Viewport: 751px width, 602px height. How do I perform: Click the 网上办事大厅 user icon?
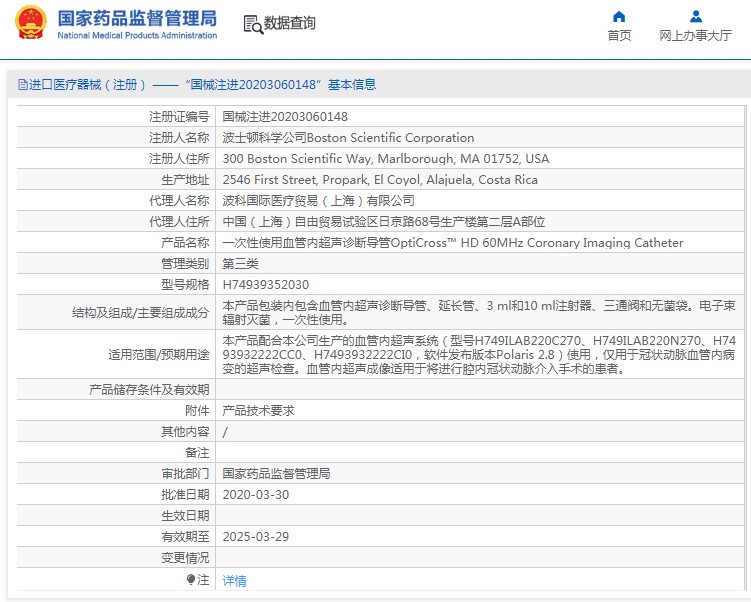(695, 17)
